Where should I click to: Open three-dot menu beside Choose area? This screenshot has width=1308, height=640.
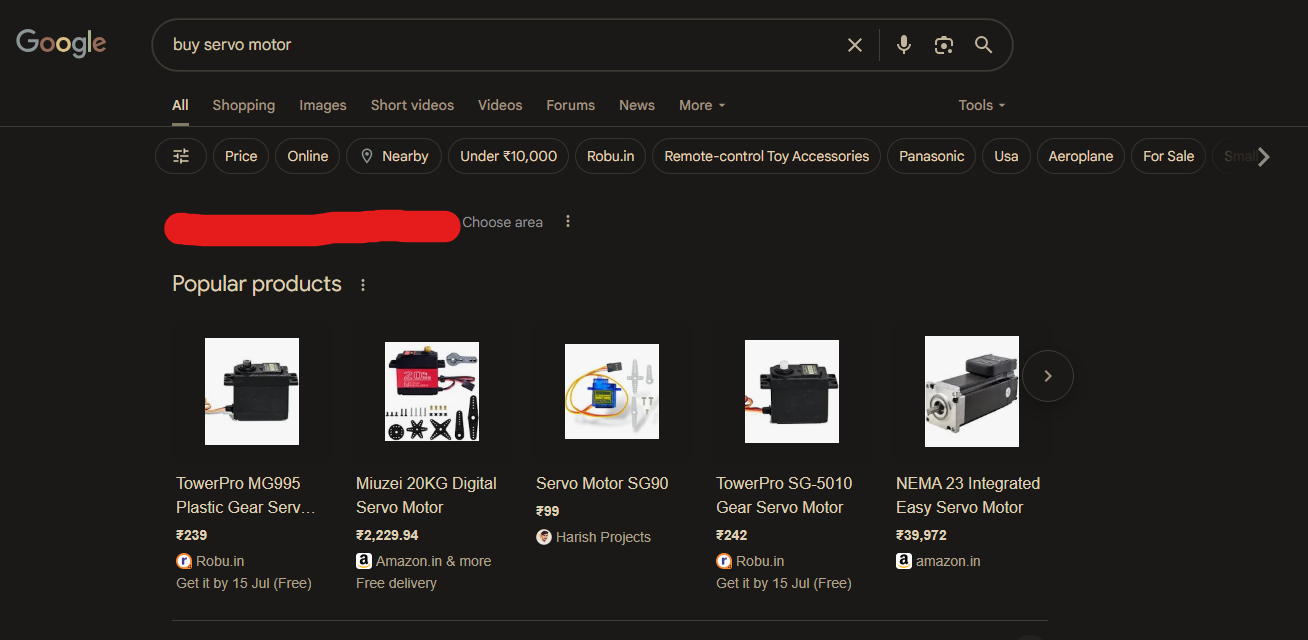click(x=568, y=222)
